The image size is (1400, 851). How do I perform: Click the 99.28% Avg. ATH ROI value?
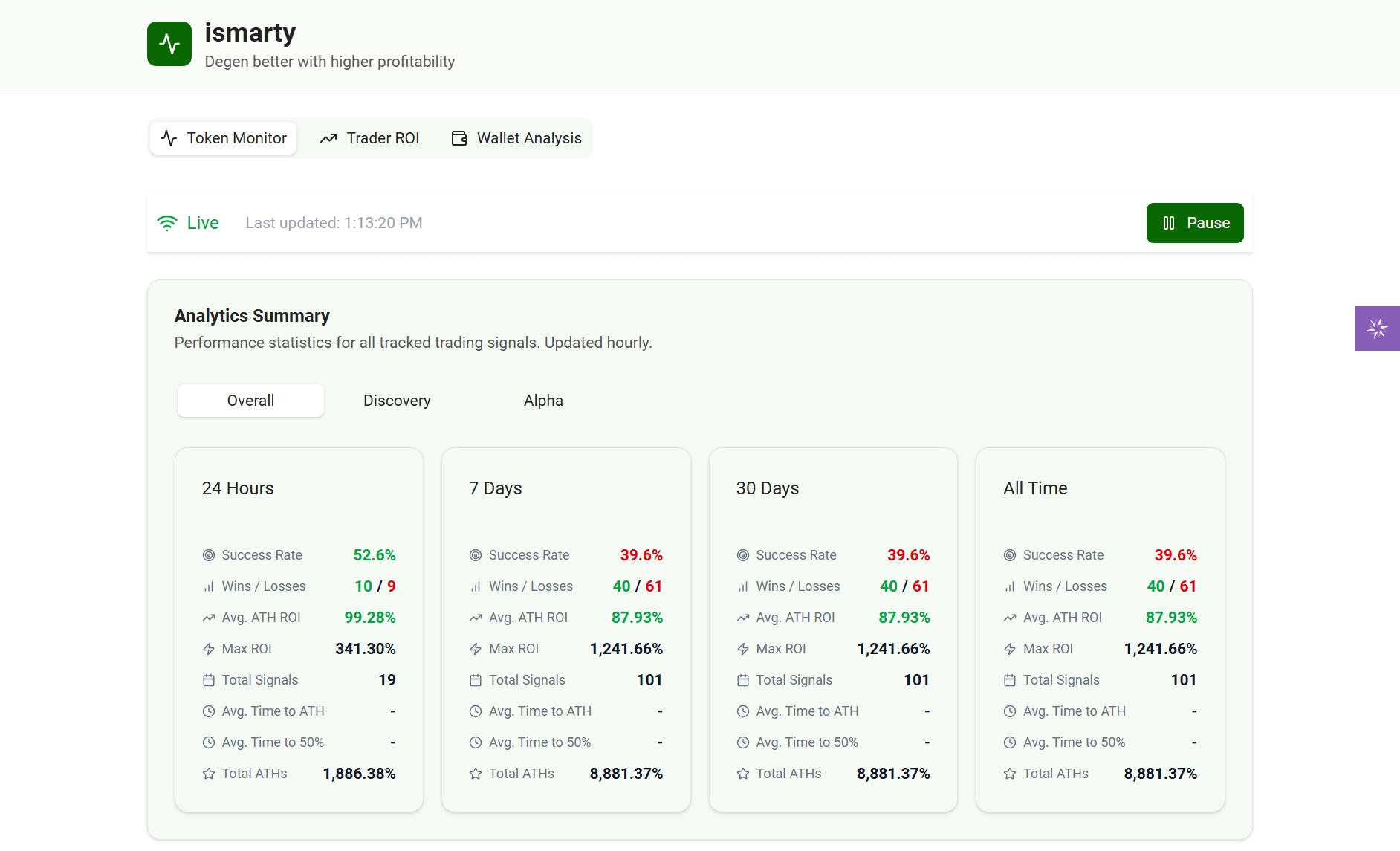click(370, 618)
